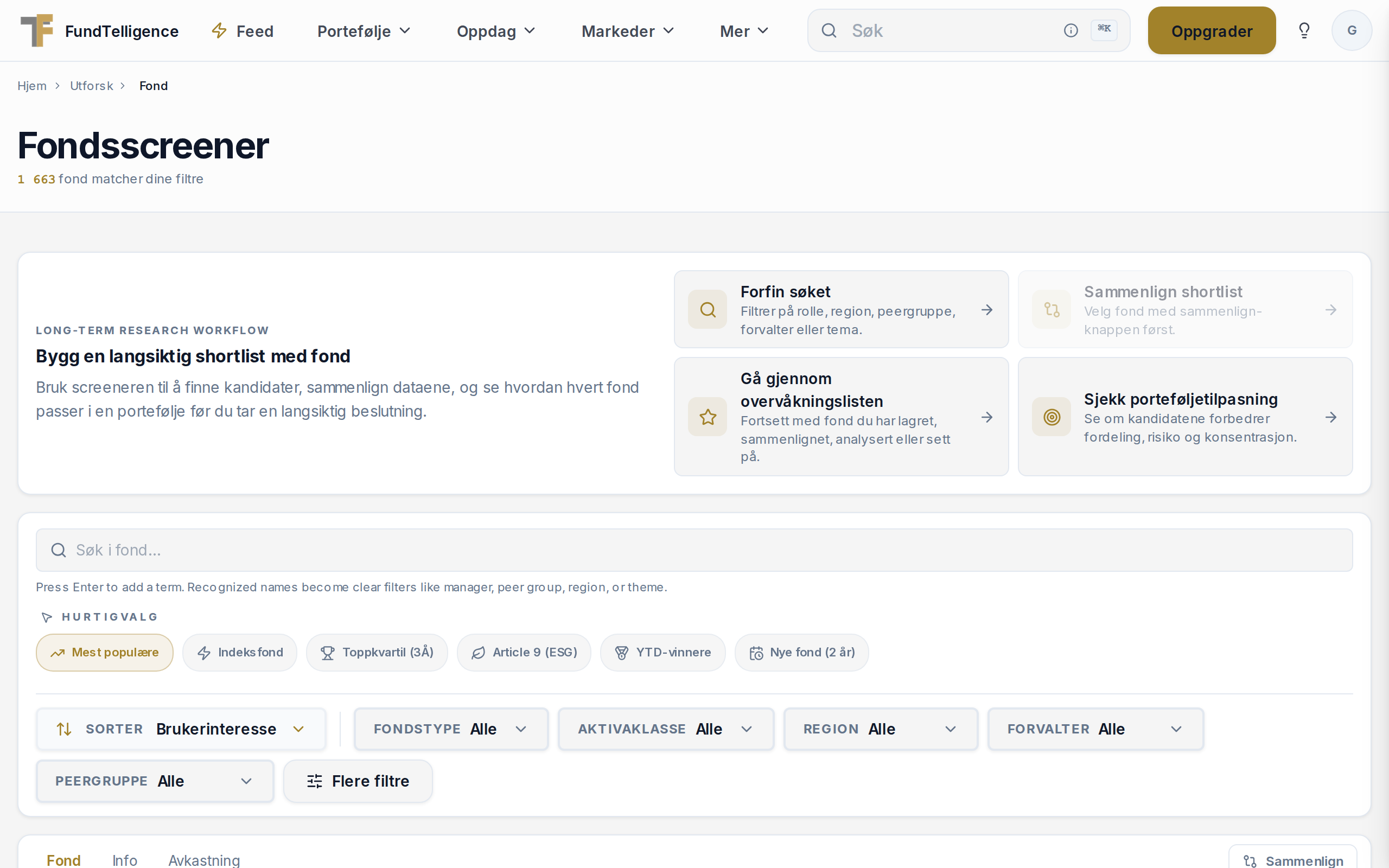
Task: Open the lightbulb tips icon
Action: tap(1304, 30)
